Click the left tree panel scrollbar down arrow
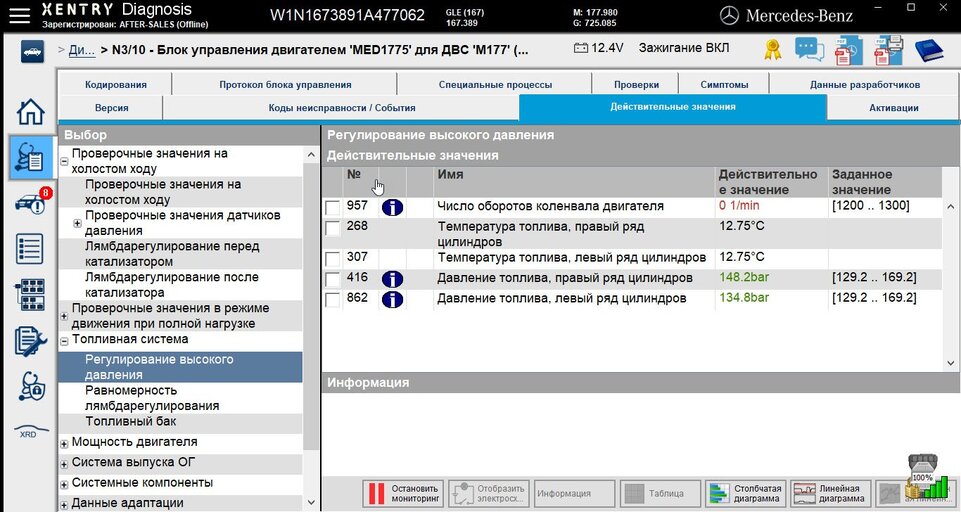The width and height of the screenshot is (961, 512). (x=310, y=502)
